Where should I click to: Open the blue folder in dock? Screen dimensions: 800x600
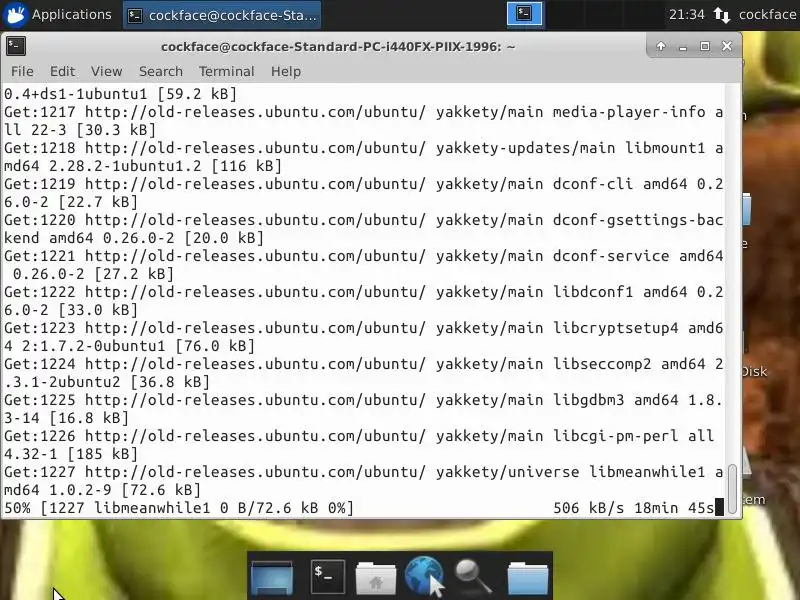pos(528,578)
